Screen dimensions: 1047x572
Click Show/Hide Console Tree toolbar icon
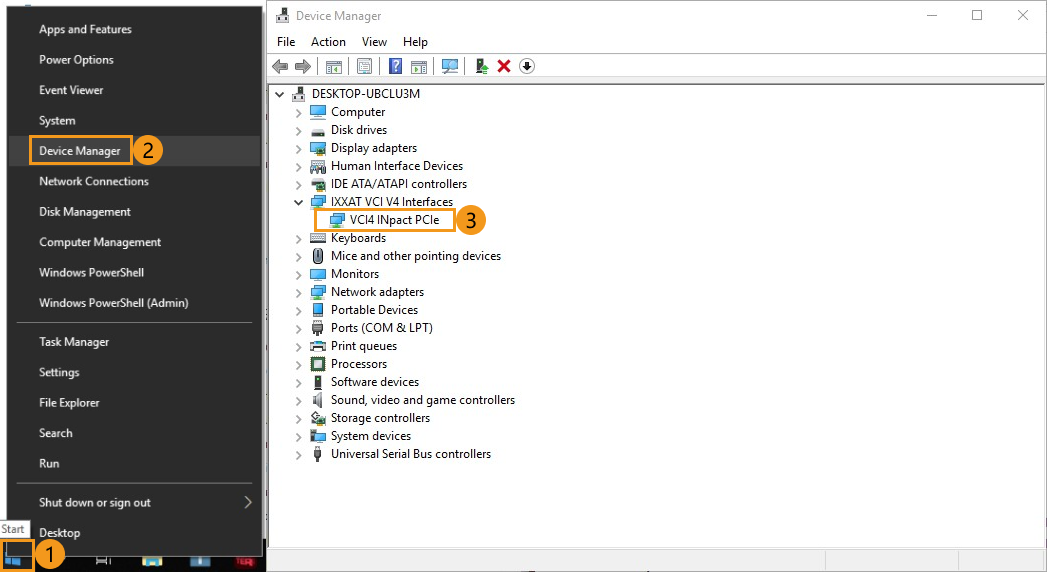point(333,66)
